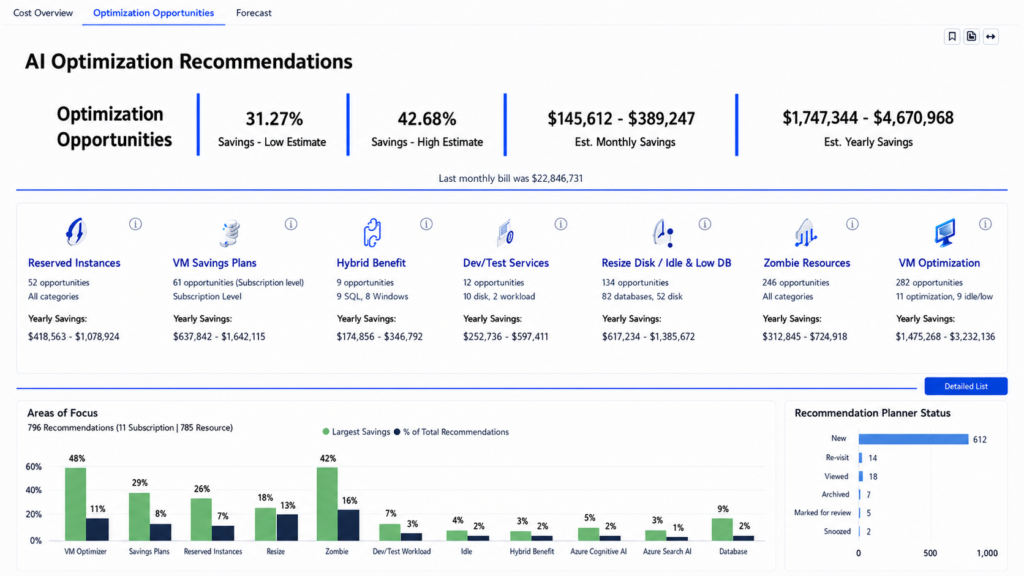Open info icon beside Resize Disk card
Viewport: 1024px width, 576px height.
tap(705, 224)
